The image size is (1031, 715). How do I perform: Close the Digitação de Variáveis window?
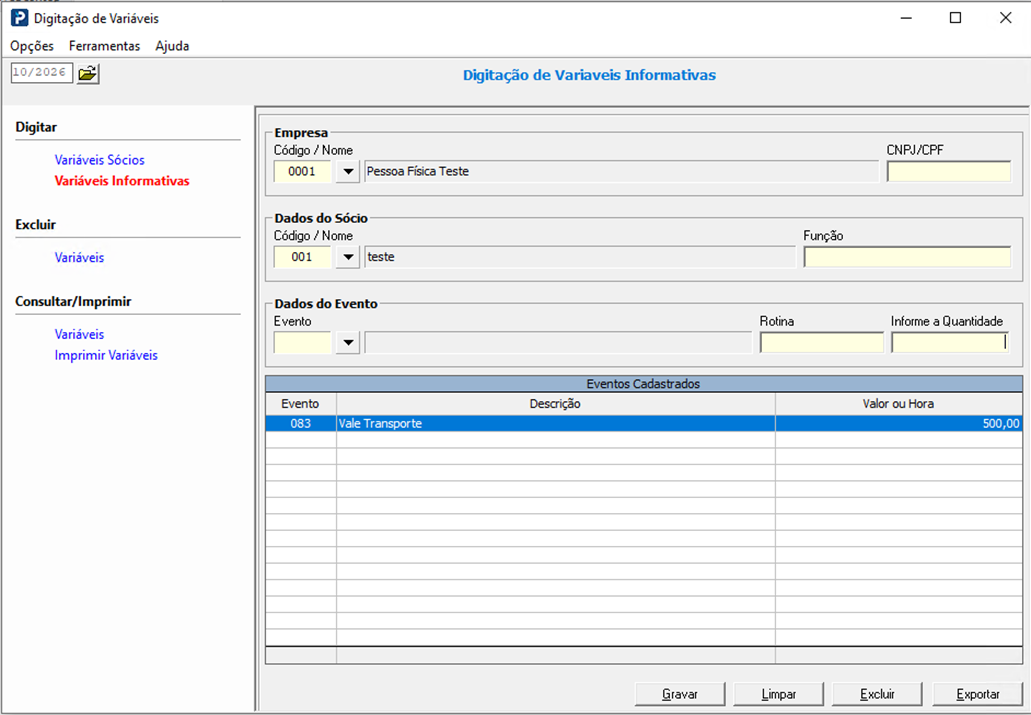(x=1005, y=18)
